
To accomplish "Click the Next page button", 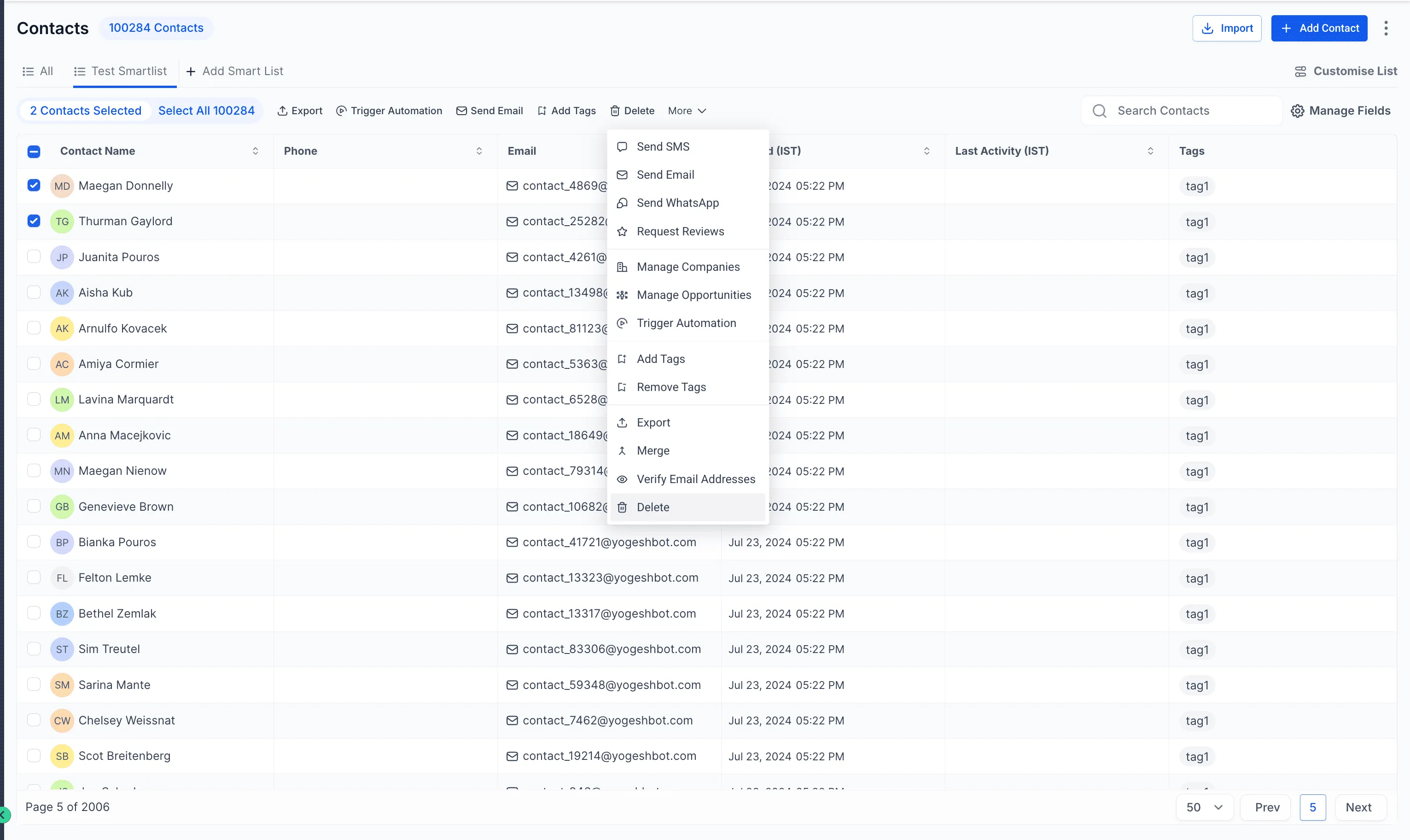I will 1359,807.
